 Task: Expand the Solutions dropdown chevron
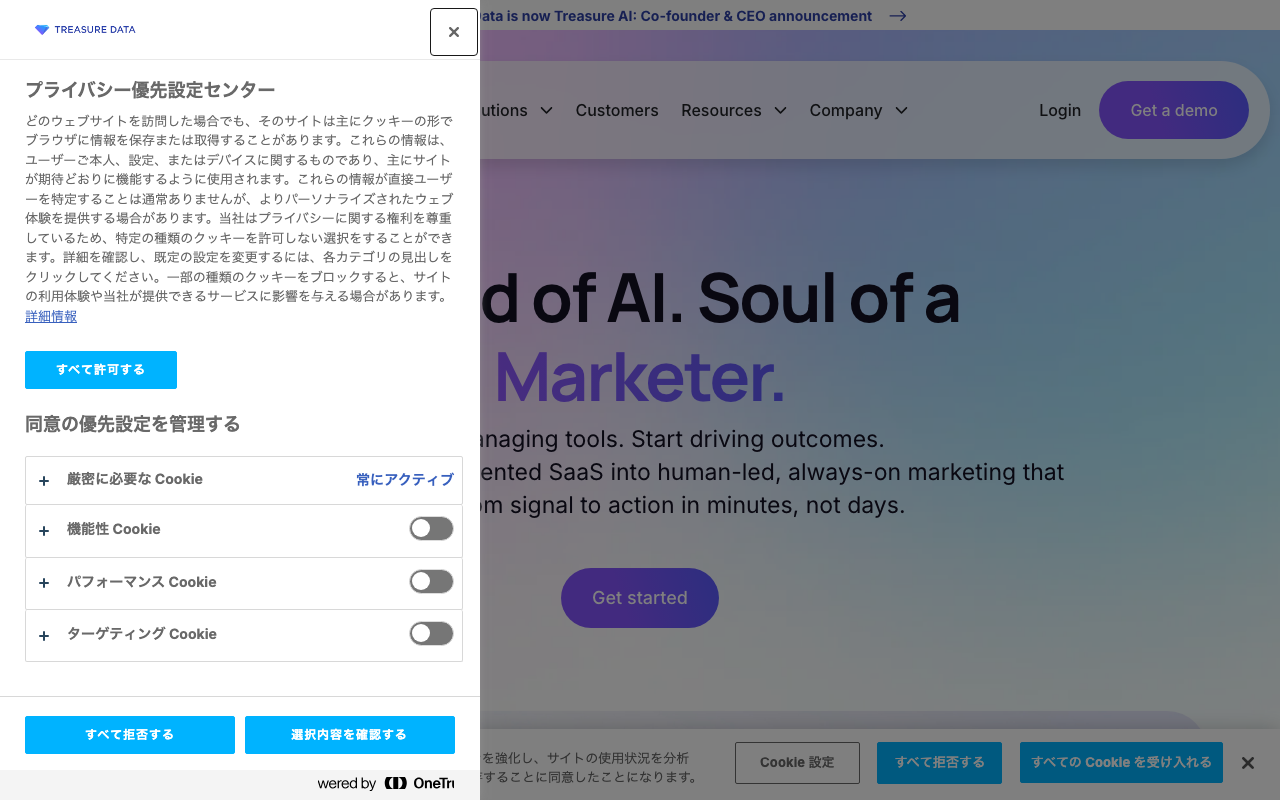click(x=546, y=110)
